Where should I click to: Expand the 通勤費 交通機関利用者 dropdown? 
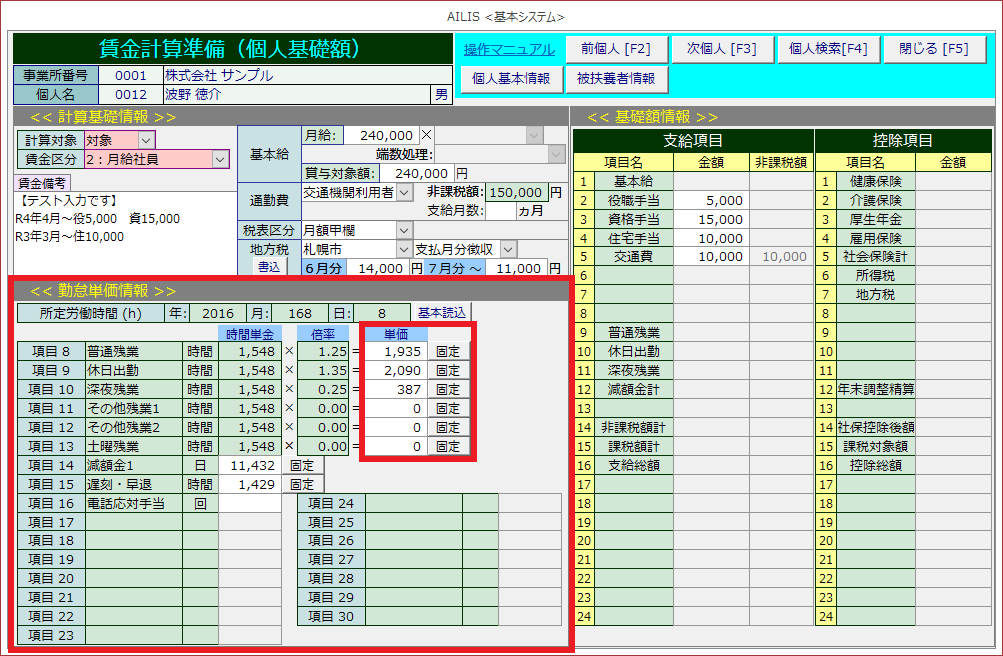(x=404, y=192)
